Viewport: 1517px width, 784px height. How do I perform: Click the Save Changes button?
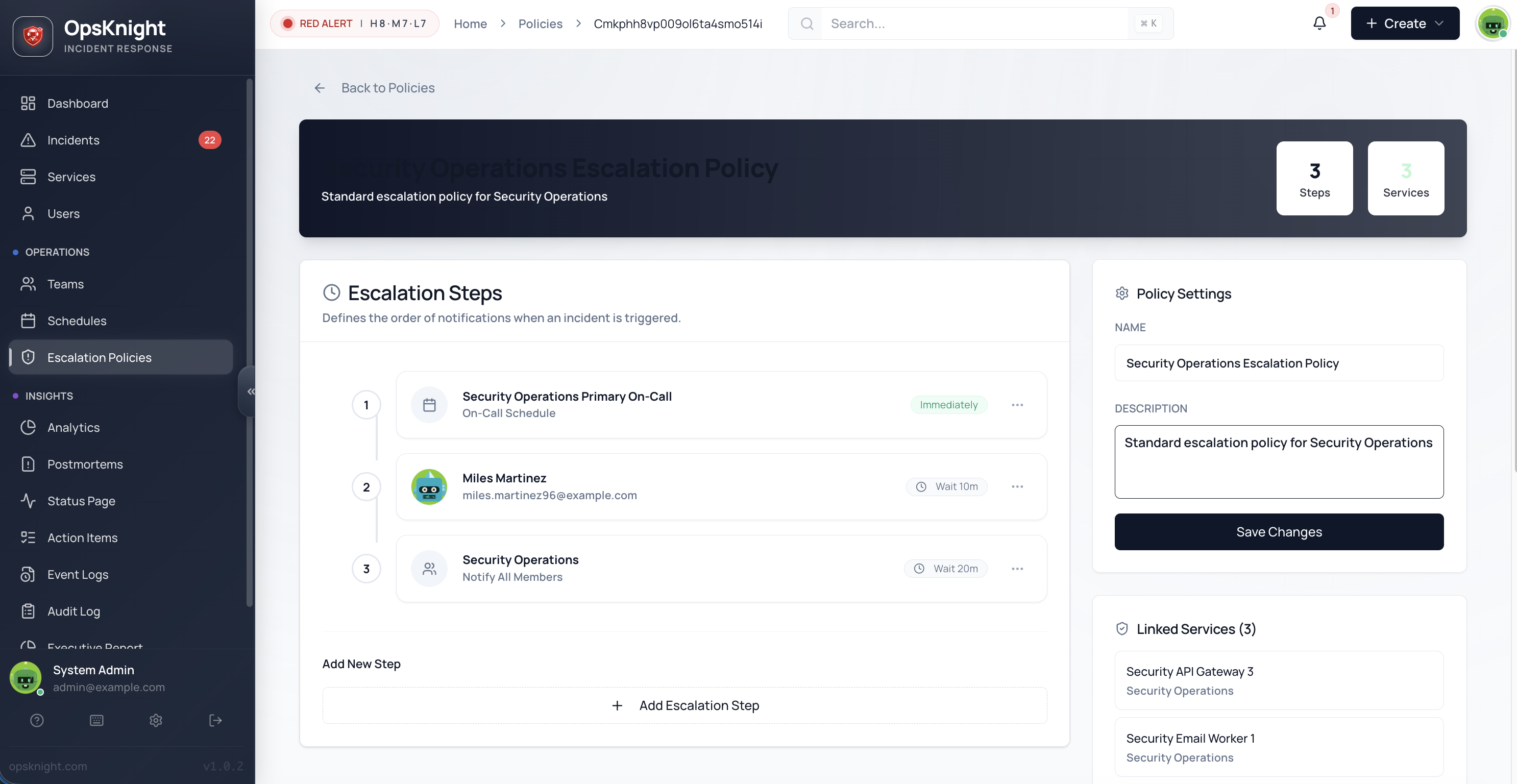(1279, 532)
